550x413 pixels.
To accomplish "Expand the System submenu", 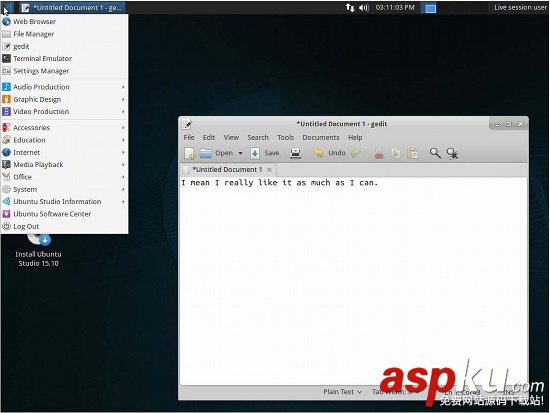I will 65,189.
